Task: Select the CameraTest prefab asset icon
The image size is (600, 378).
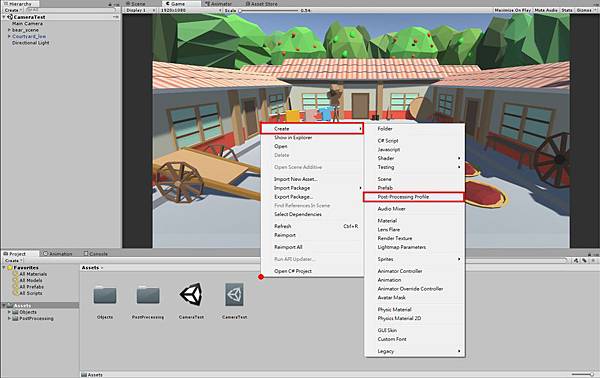Action: pyautogui.click(x=234, y=295)
